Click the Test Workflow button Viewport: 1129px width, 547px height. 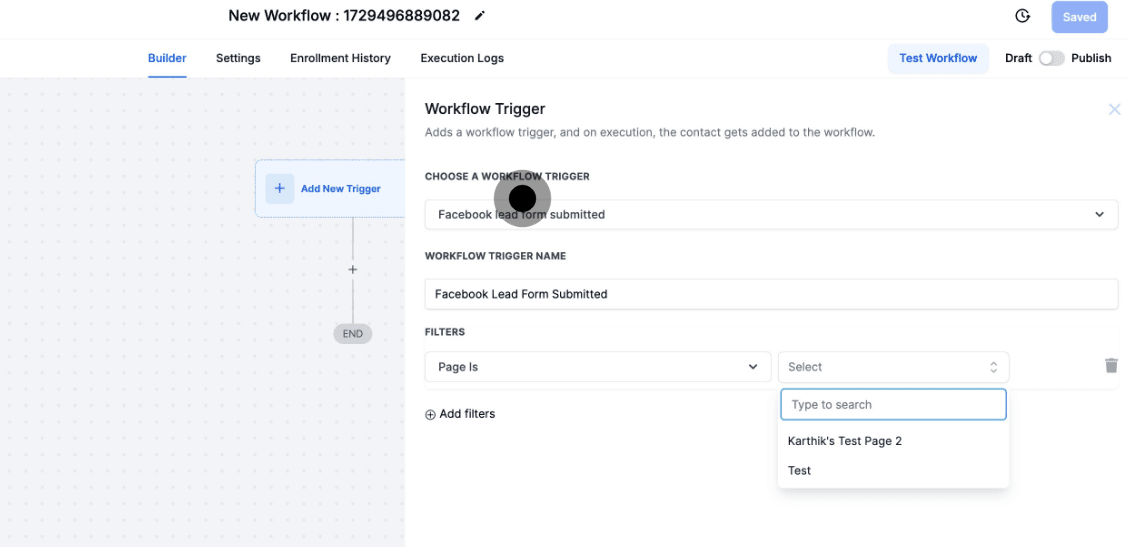coord(937,58)
